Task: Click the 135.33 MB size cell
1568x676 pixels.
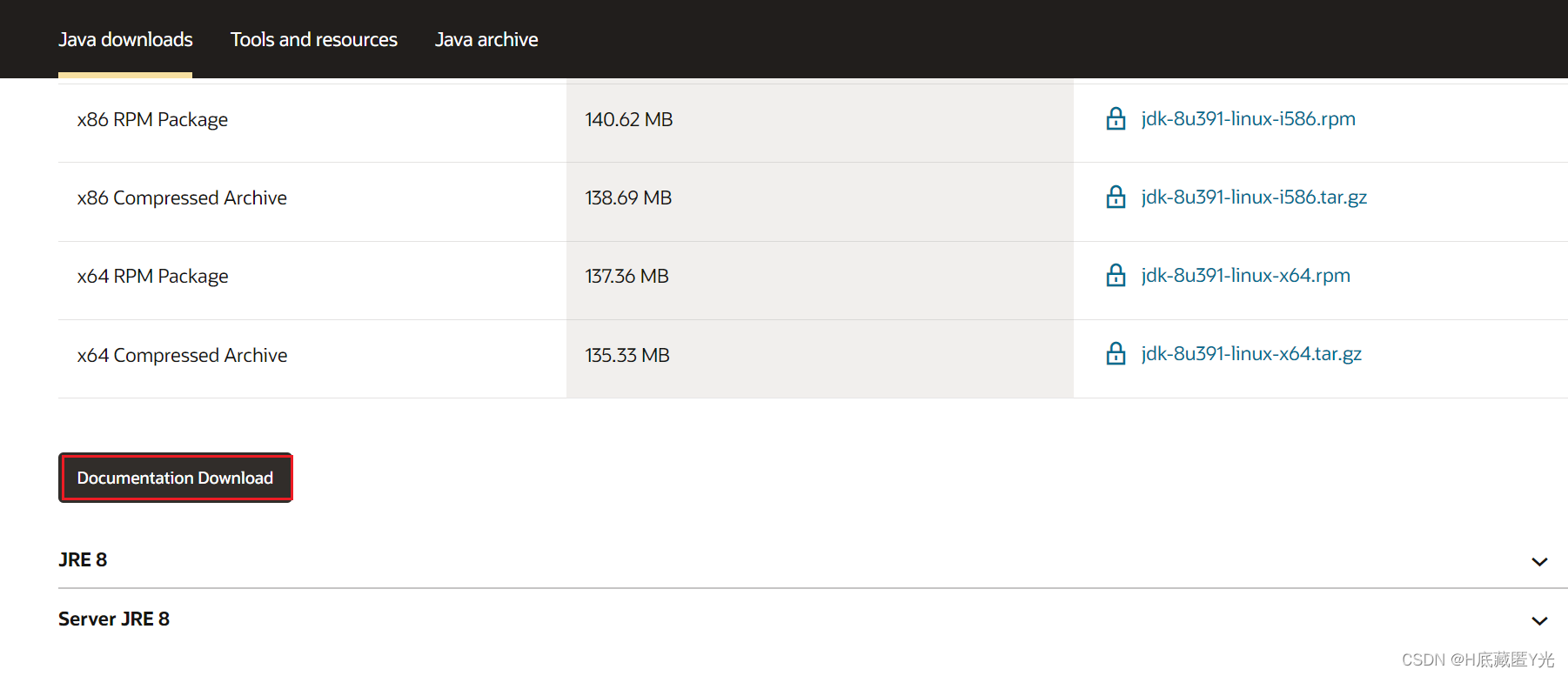Action: (x=820, y=359)
